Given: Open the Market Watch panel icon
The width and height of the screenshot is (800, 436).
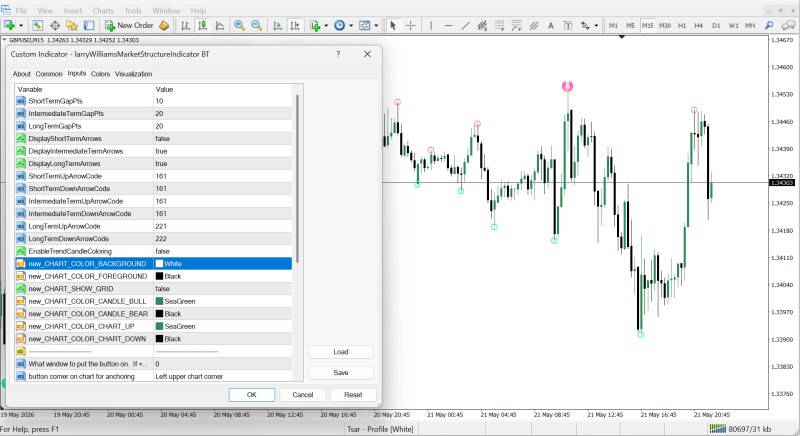Looking at the screenshot, I should [37, 25].
